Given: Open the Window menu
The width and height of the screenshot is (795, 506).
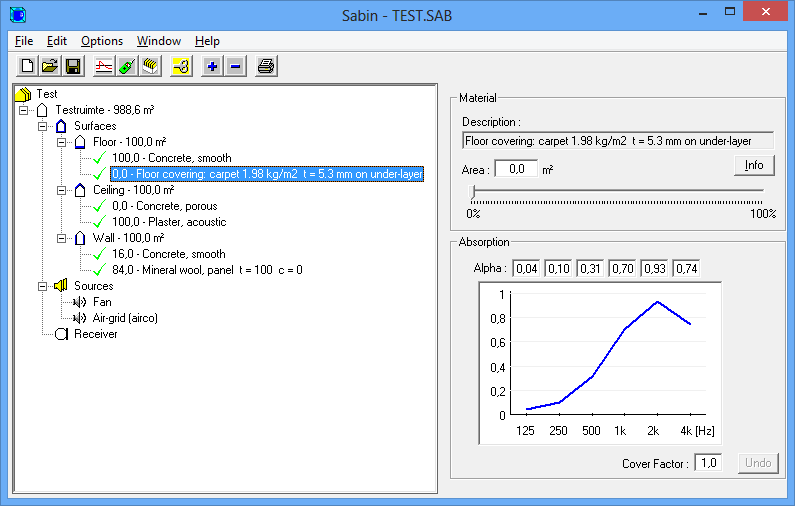Looking at the screenshot, I should pyautogui.click(x=159, y=41).
